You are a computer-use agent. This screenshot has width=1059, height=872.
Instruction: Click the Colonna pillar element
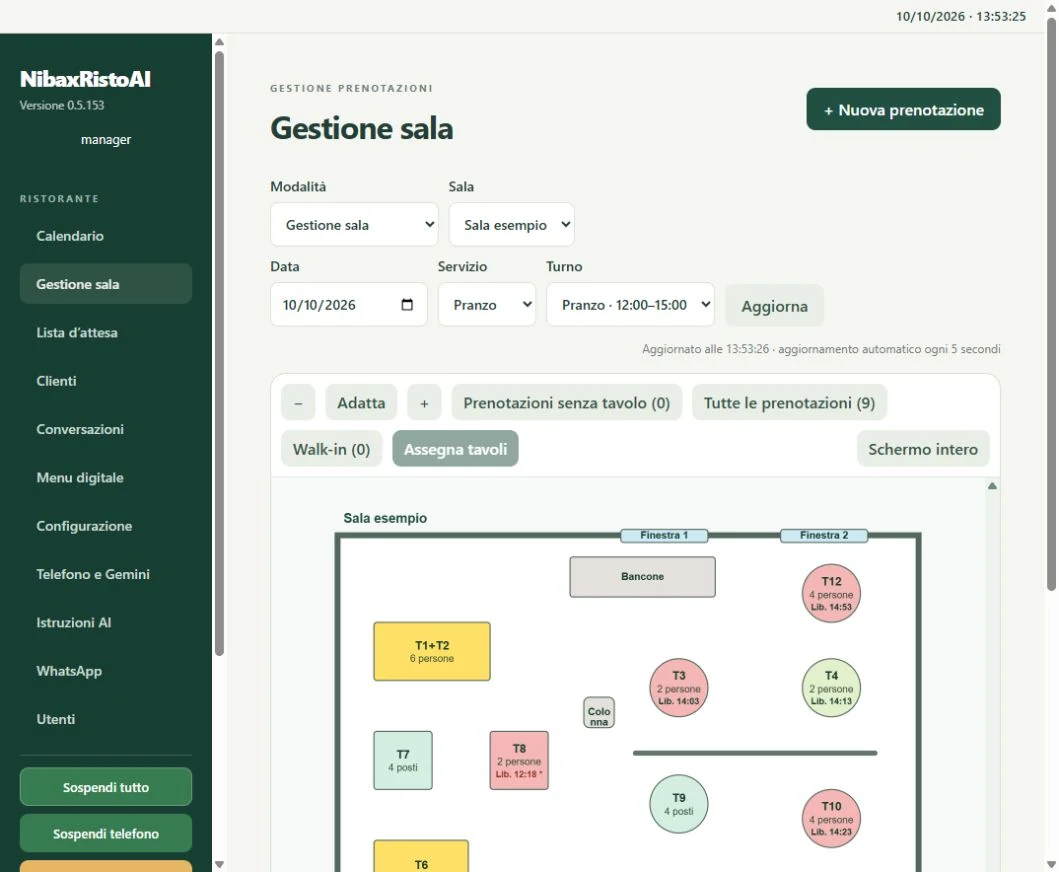click(x=599, y=713)
